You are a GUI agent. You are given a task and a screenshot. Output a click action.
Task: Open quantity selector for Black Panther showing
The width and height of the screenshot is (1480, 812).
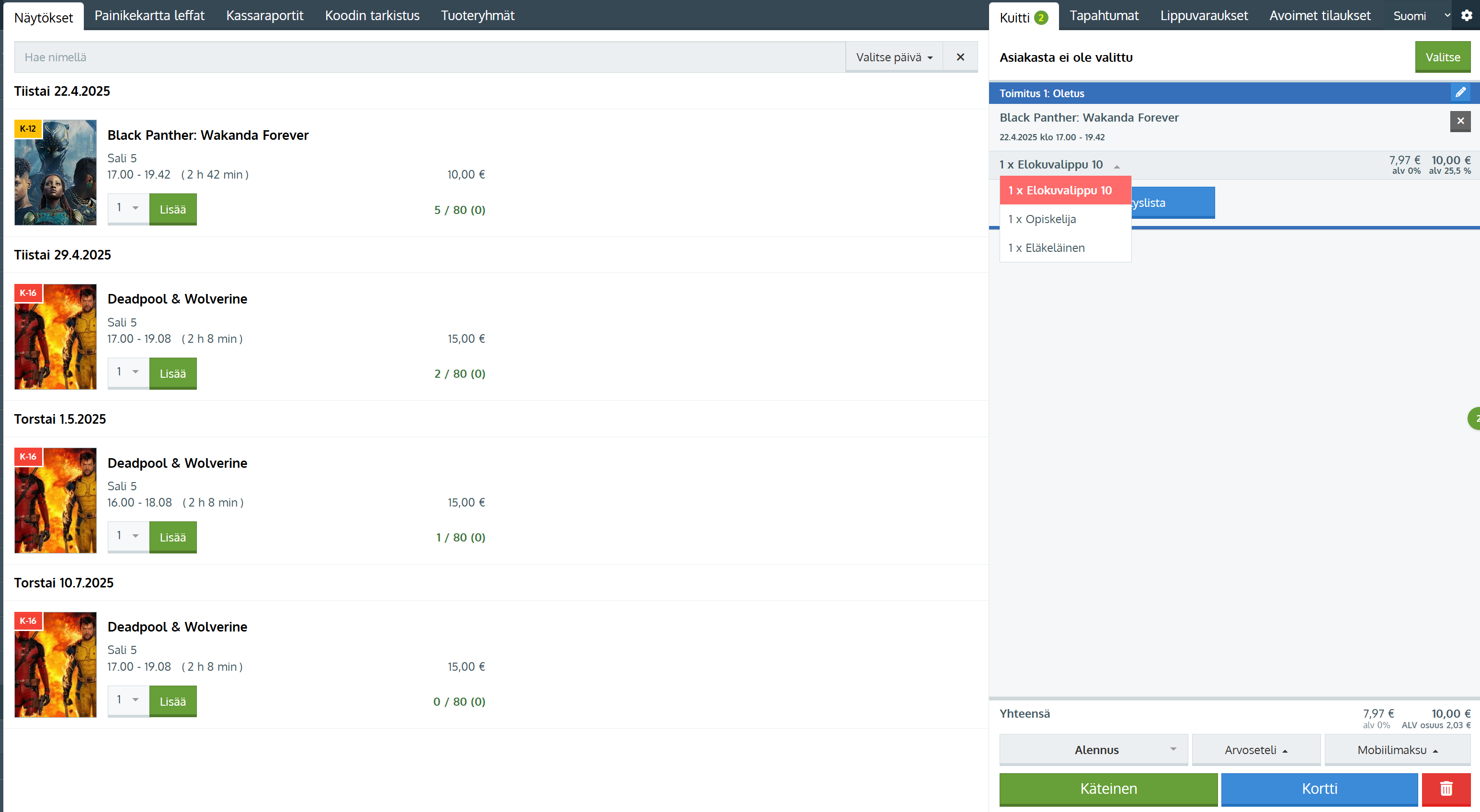(127, 208)
